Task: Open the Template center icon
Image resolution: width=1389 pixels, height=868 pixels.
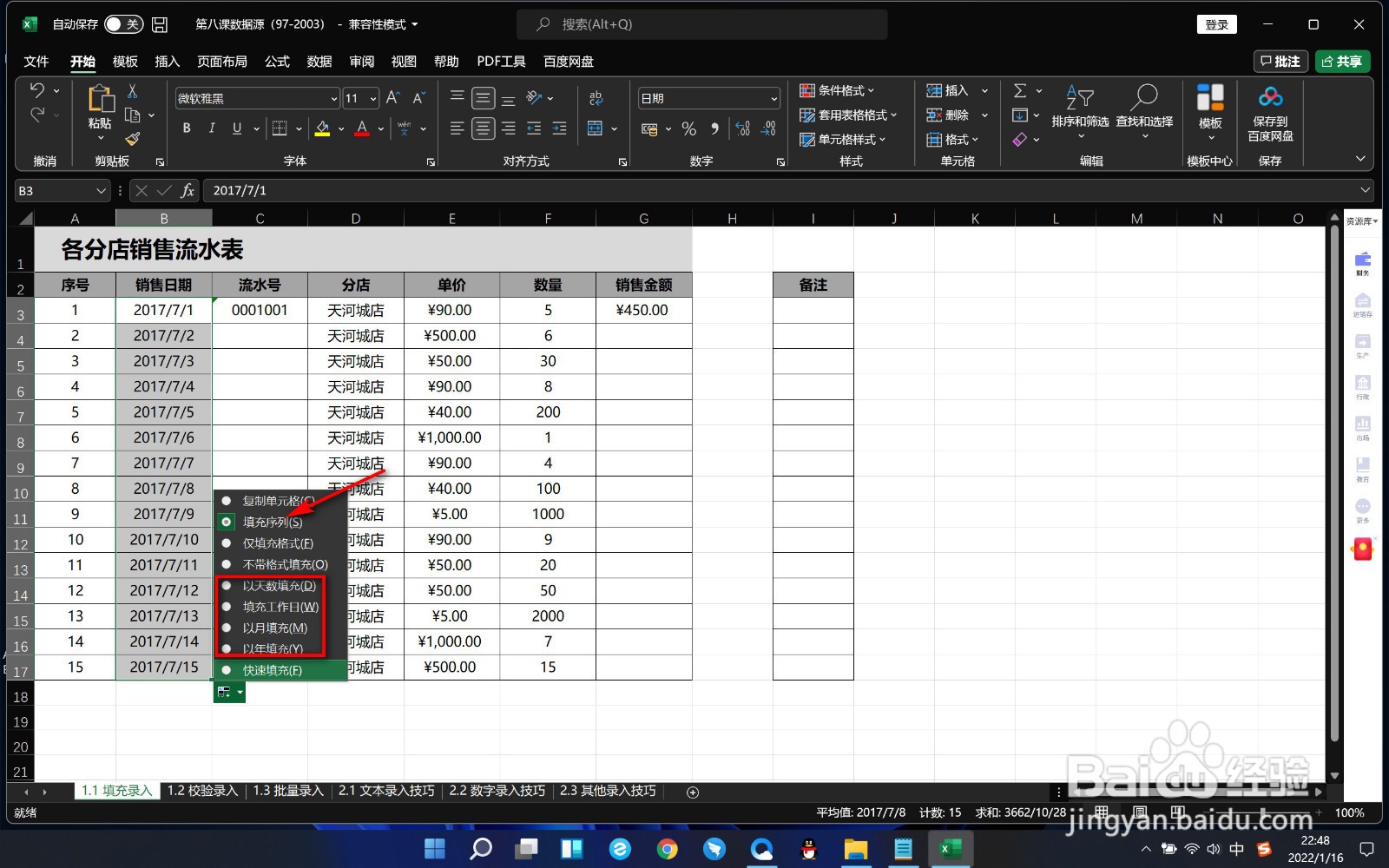Action: coord(1210,109)
